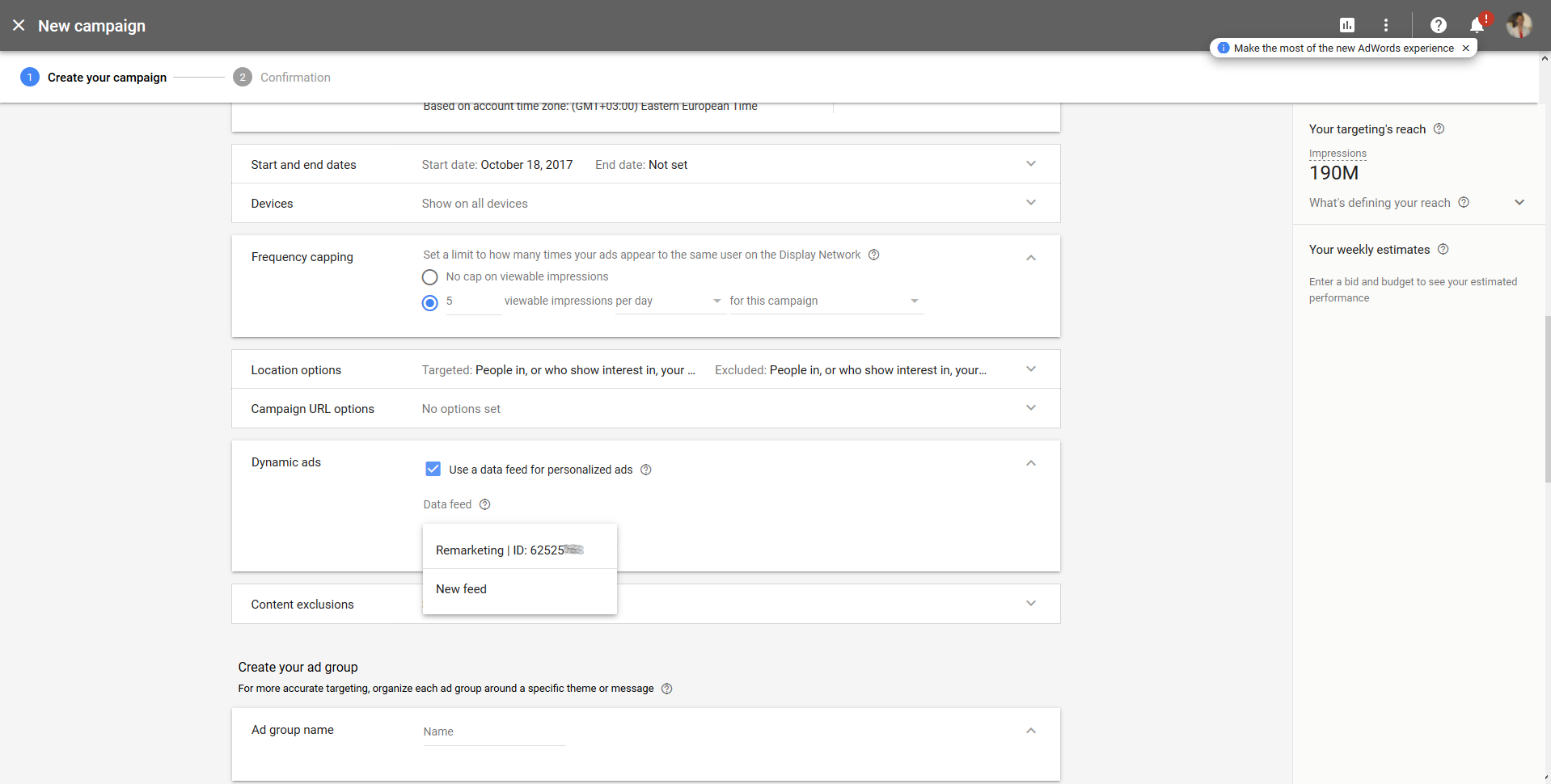
Task: Dismiss the new AdWords experience banner
Action: (x=1465, y=48)
